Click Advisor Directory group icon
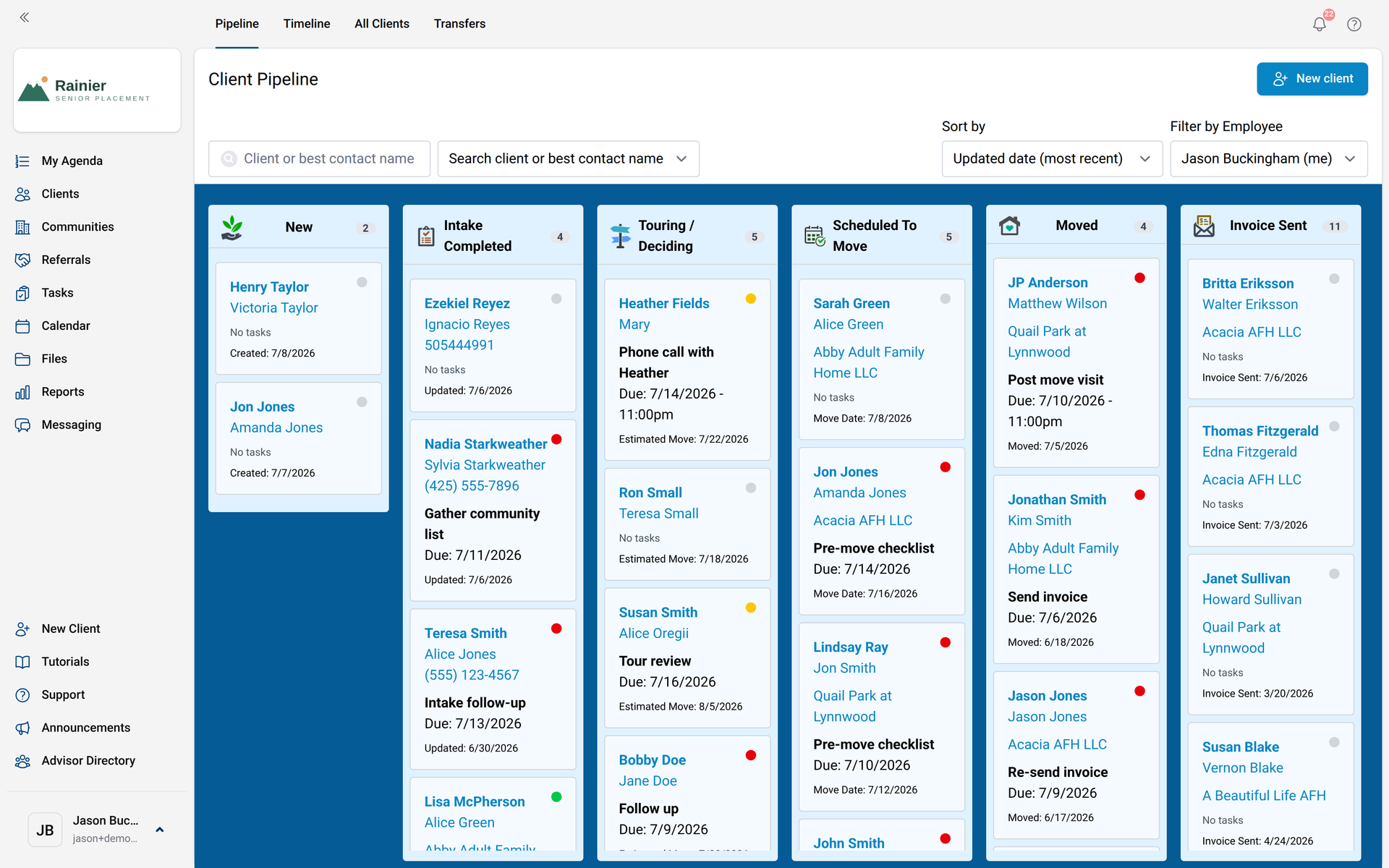 pos(22,761)
